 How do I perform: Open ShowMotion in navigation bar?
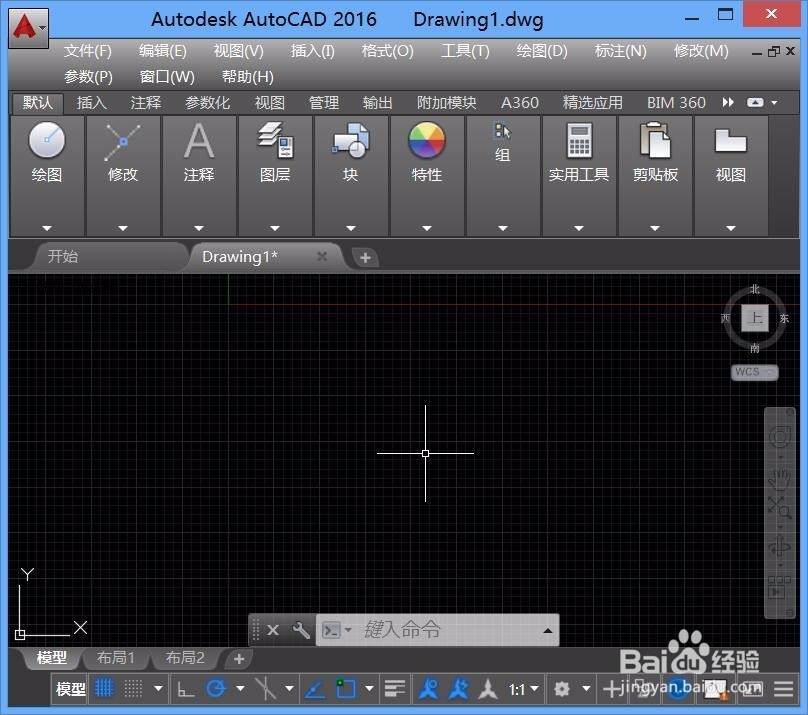tap(779, 588)
